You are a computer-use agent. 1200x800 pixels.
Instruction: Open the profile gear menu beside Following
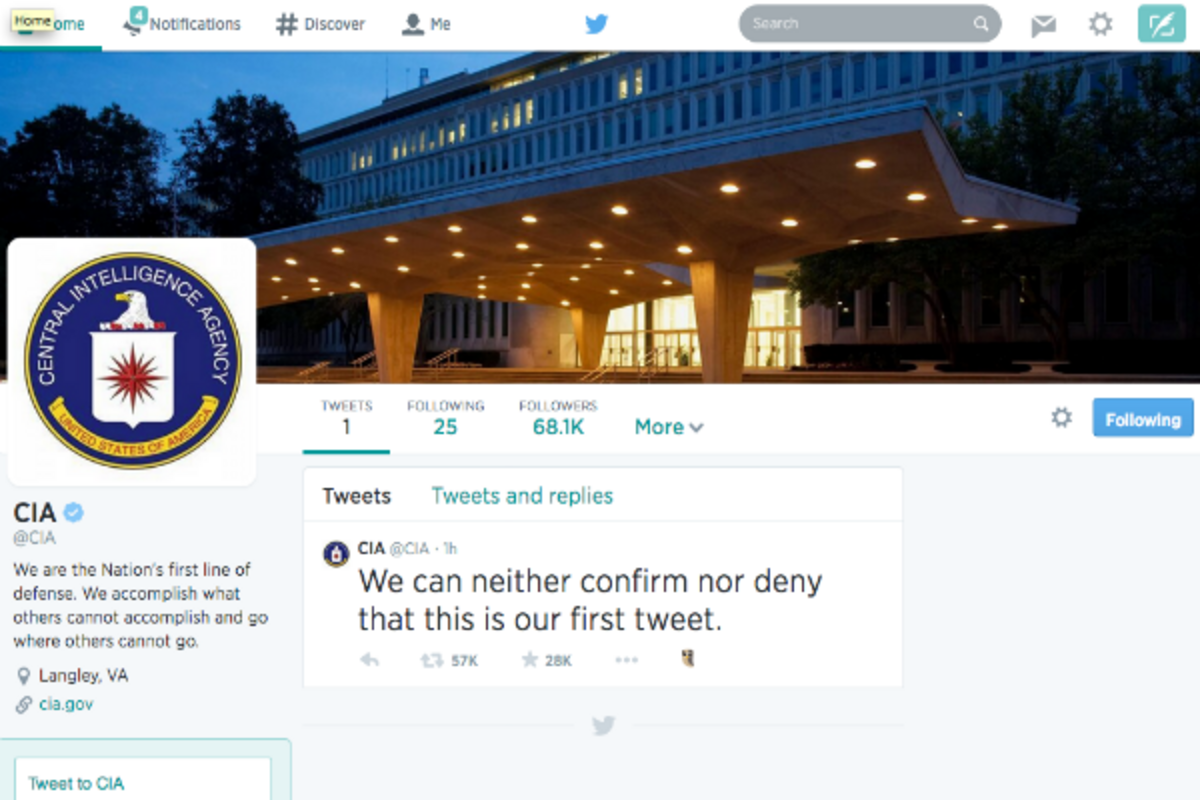[1061, 418]
